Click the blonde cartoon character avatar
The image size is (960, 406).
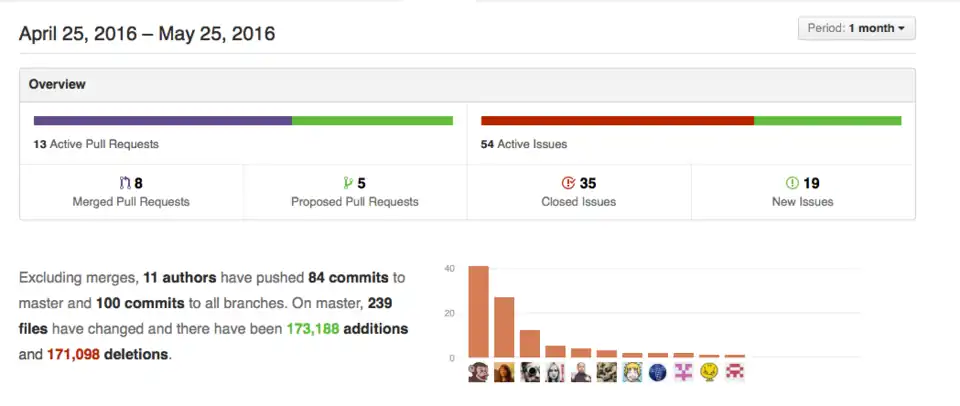coord(632,372)
